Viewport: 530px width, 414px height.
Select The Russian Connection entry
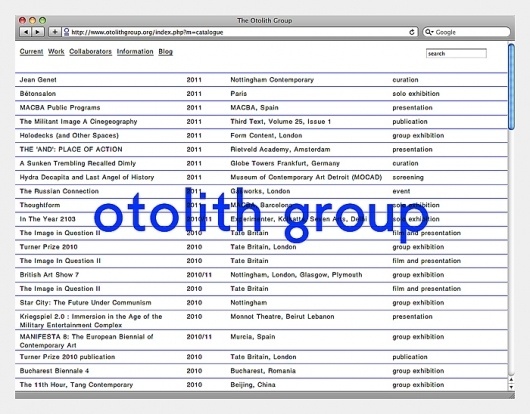pyautogui.click(x=59, y=191)
